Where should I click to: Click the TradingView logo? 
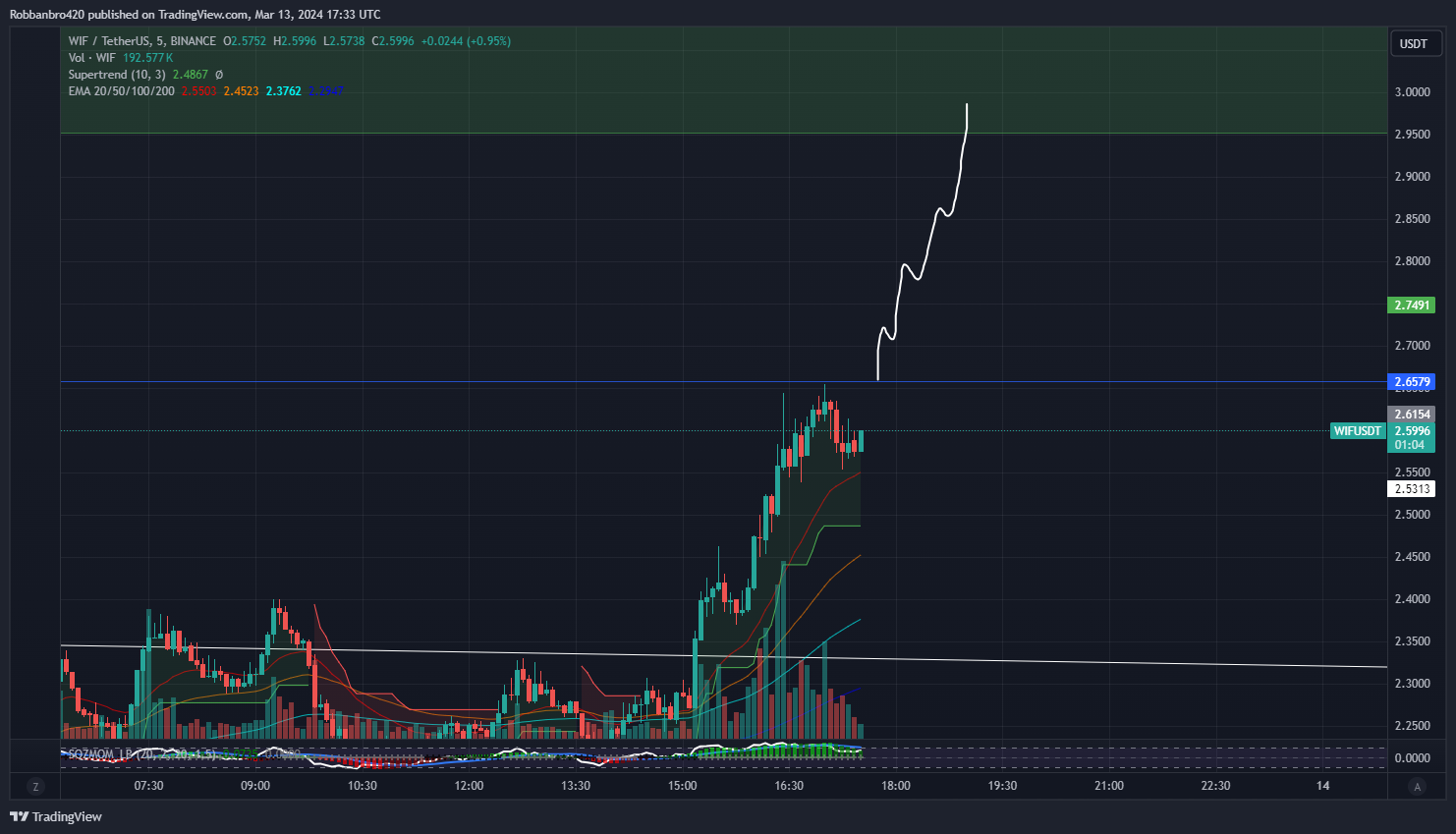pos(56,816)
